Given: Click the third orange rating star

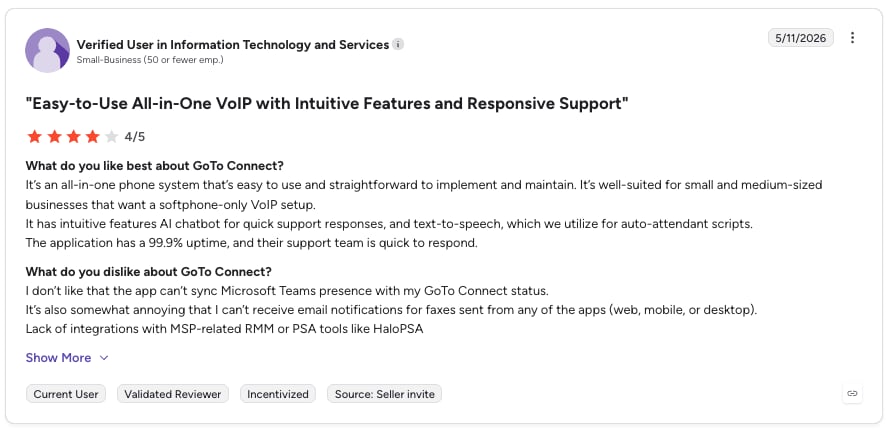Looking at the screenshot, I should [74, 136].
